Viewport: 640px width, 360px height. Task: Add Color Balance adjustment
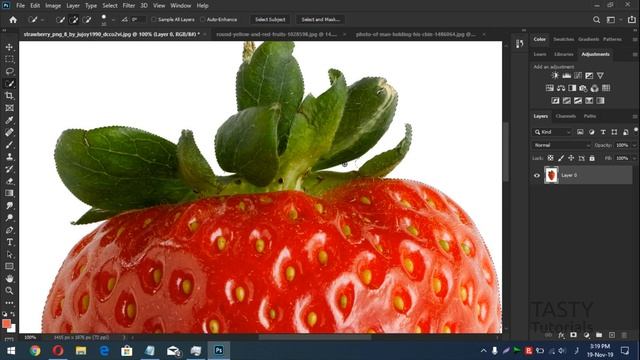(561, 88)
